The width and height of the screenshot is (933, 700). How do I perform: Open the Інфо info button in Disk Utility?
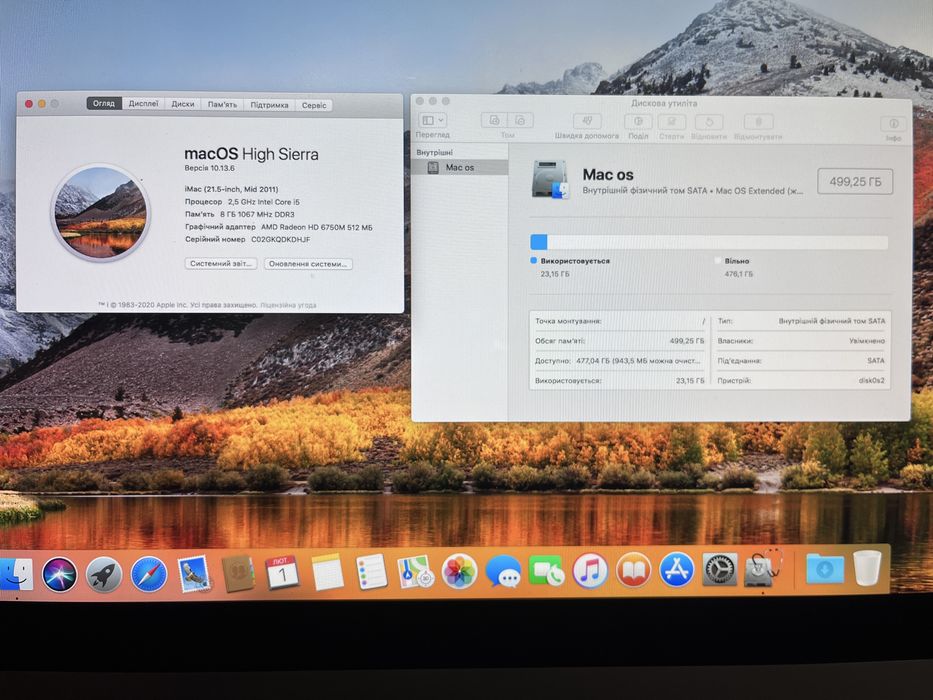[893, 124]
